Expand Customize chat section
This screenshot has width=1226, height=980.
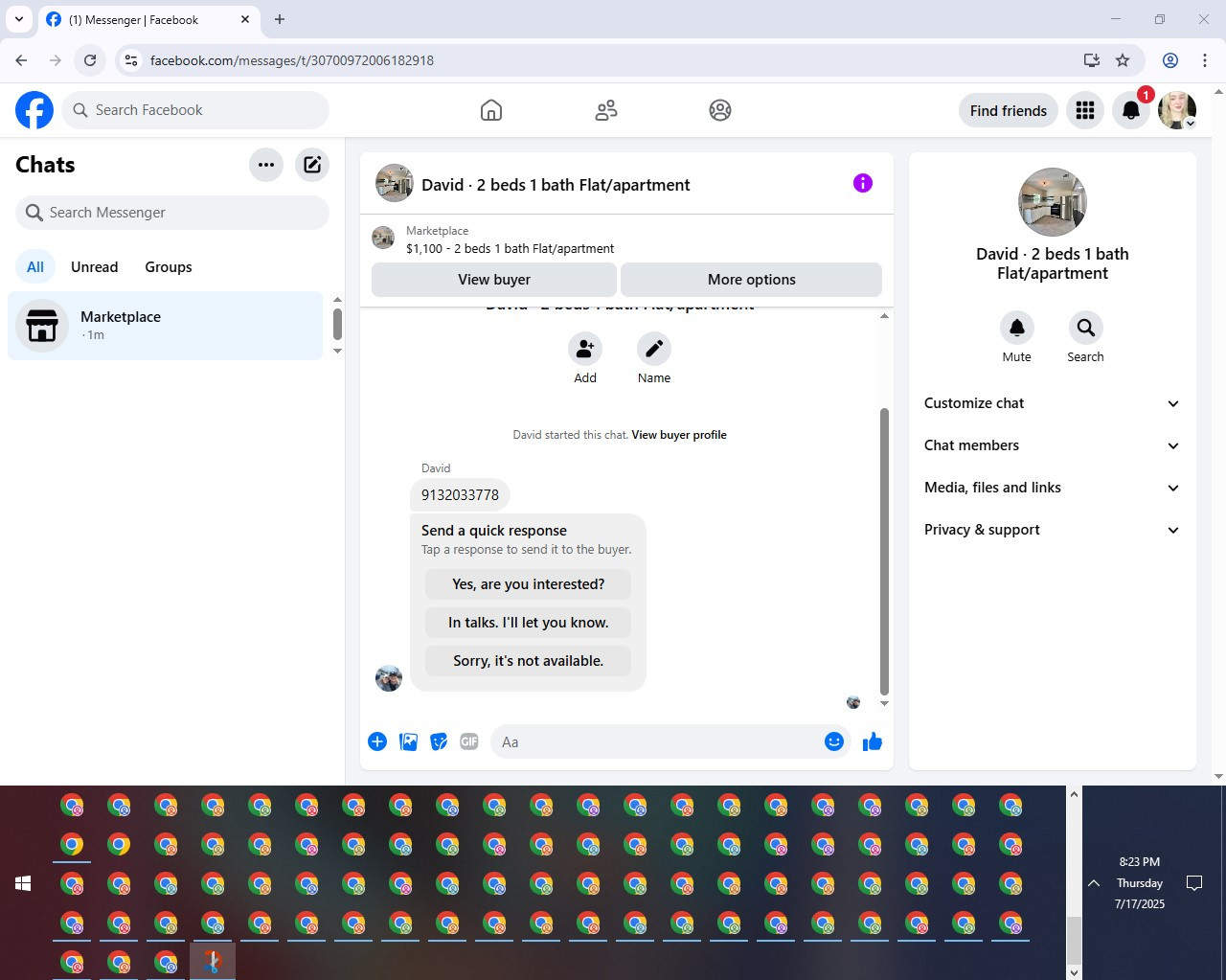point(1053,403)
